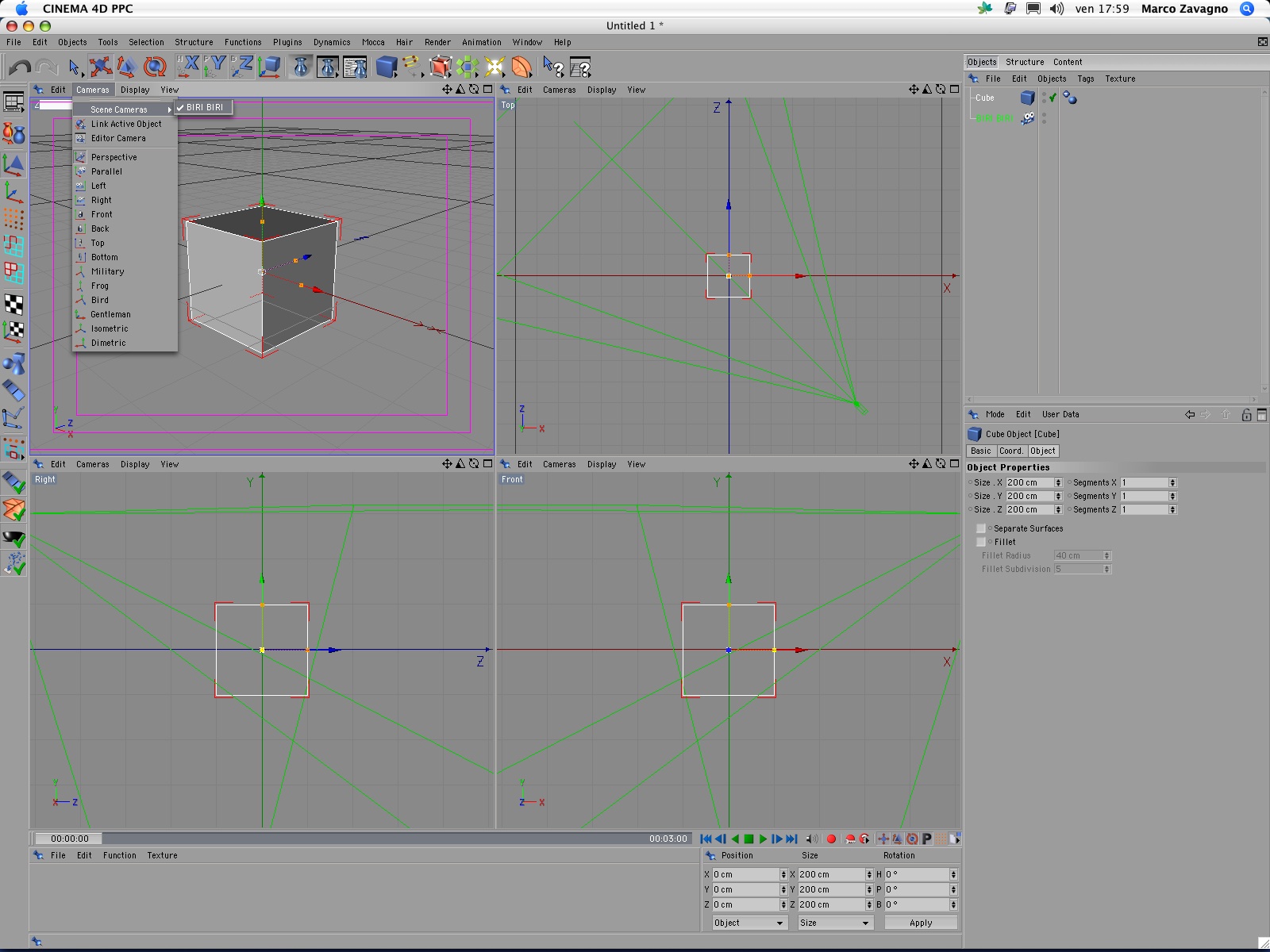This screenshot has height=952, width=1270.
Task: Click the Cube object in Objects manager
Action: tap(984, 98)
